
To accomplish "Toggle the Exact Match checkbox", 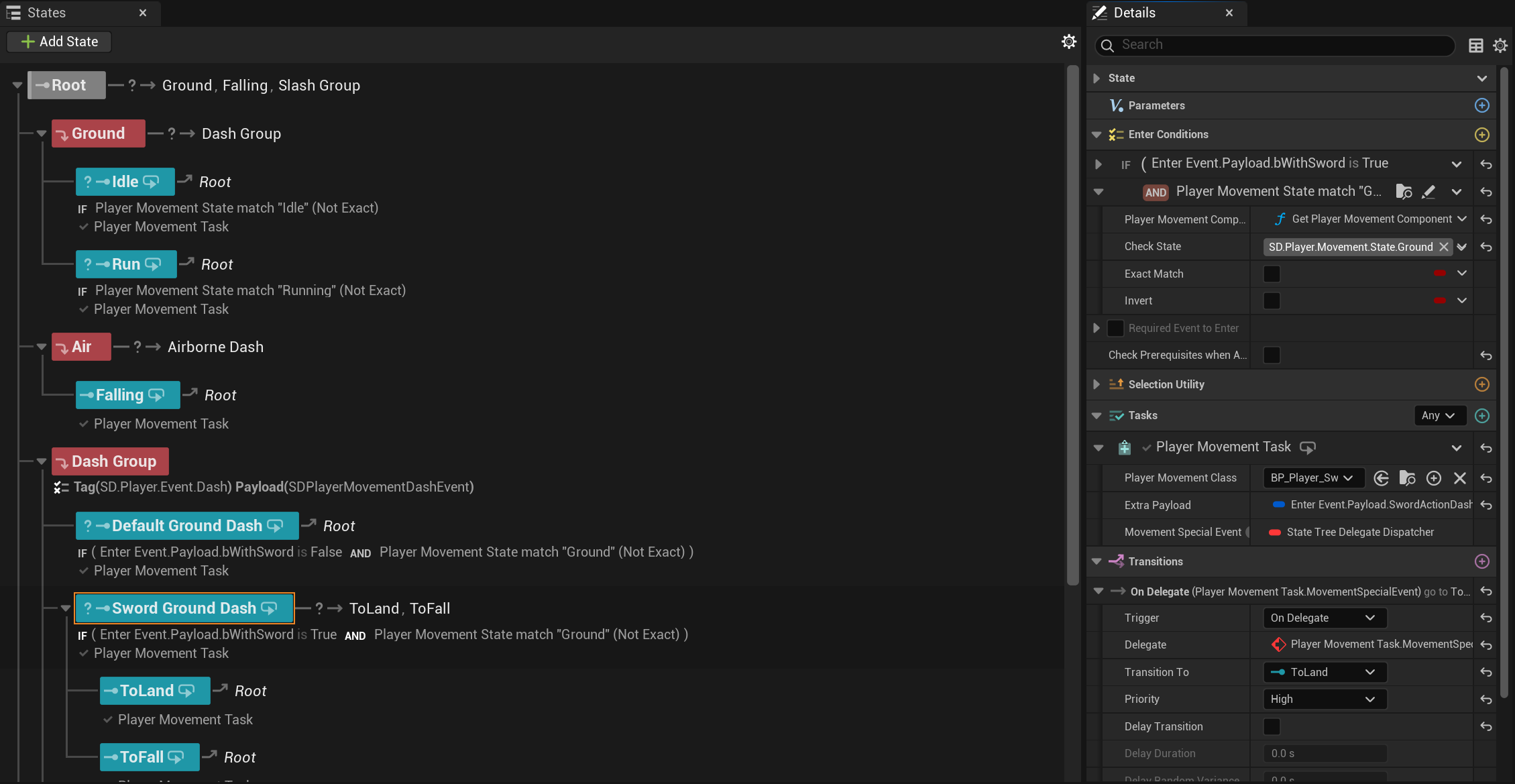I will click(x=1271, y=274).
